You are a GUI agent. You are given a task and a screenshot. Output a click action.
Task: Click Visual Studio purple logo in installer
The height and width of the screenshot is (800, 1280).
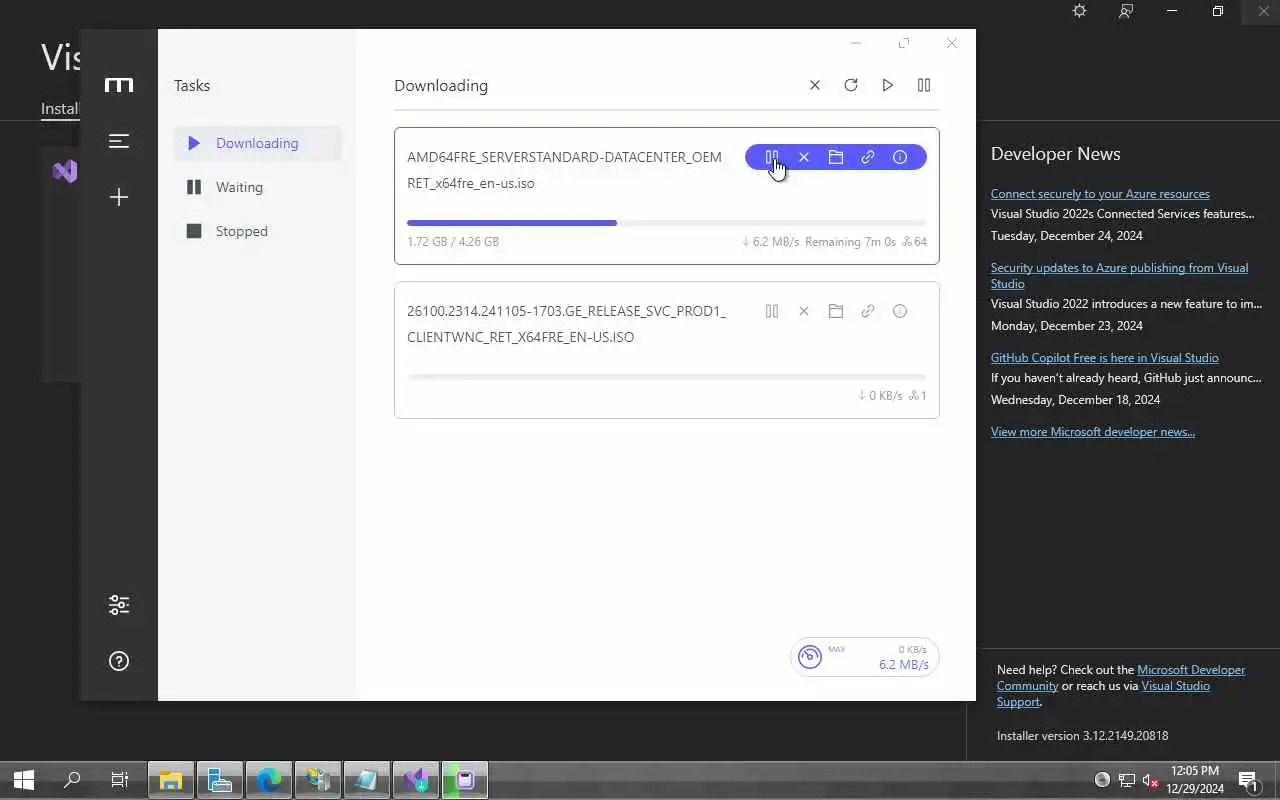(65, 171)
